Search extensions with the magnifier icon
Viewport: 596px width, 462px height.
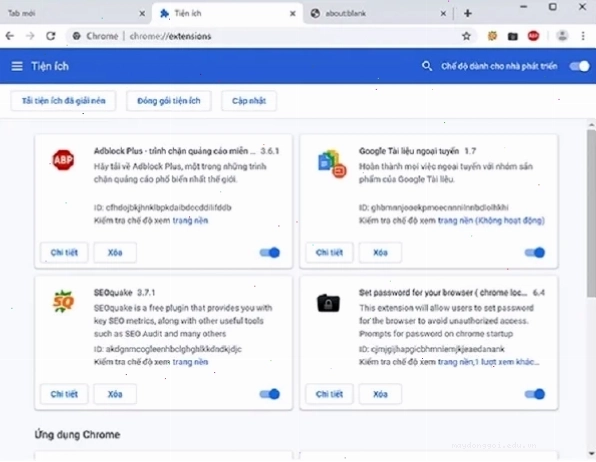[427, 66]
